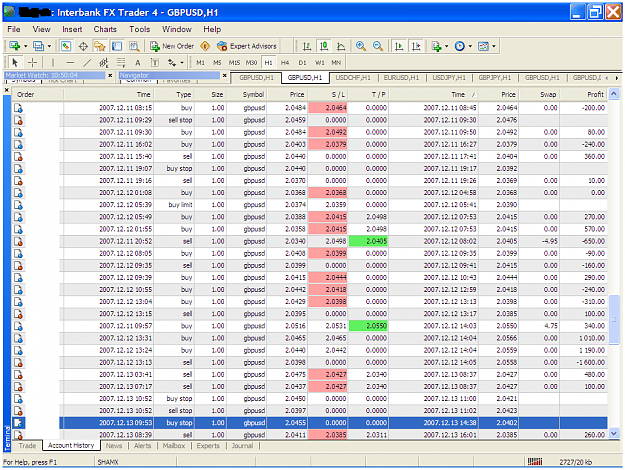Switch to line chart display
The width and height of the screenshot is (625, 470).
click(x=341, y=46)
